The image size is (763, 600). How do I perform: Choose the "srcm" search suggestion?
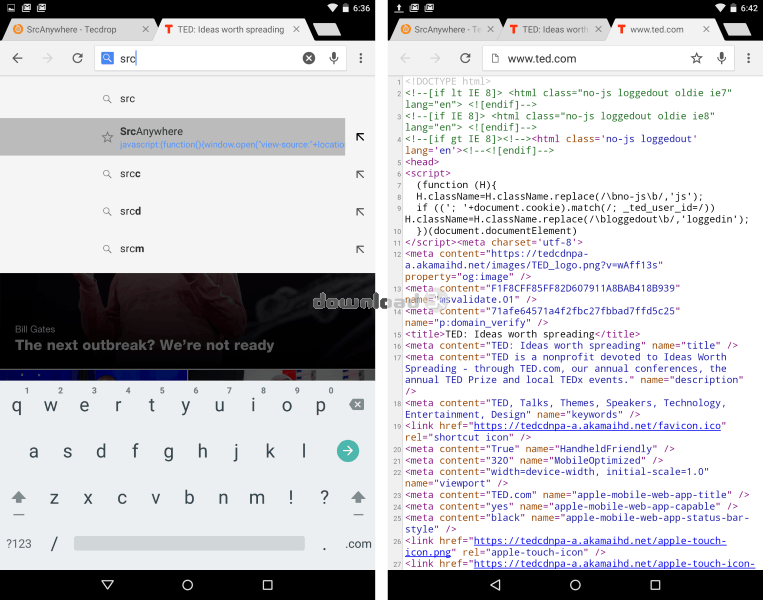132,249
